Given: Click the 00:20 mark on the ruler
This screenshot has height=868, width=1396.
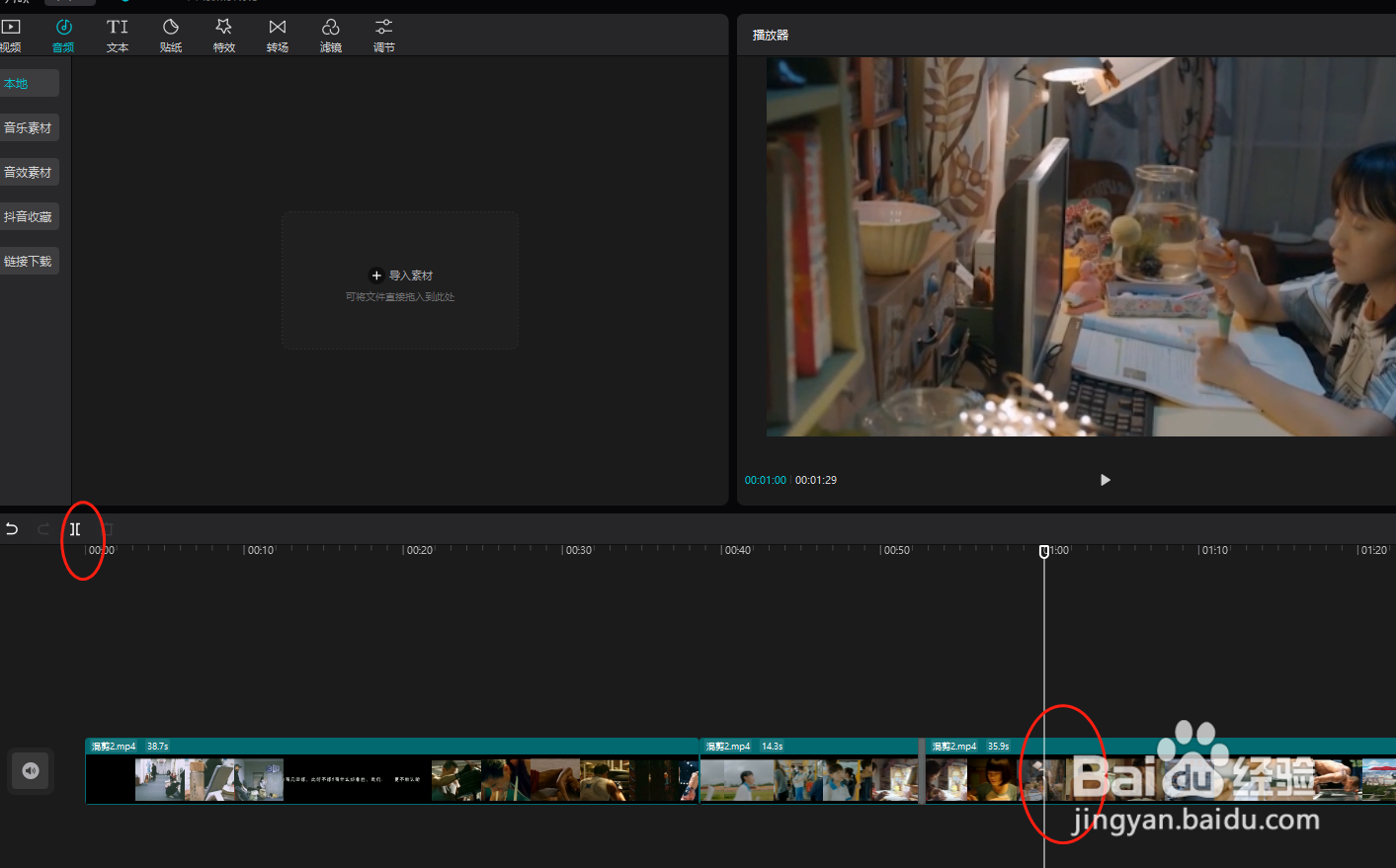Looking at the screenshot, I should [x=420, y=550].
